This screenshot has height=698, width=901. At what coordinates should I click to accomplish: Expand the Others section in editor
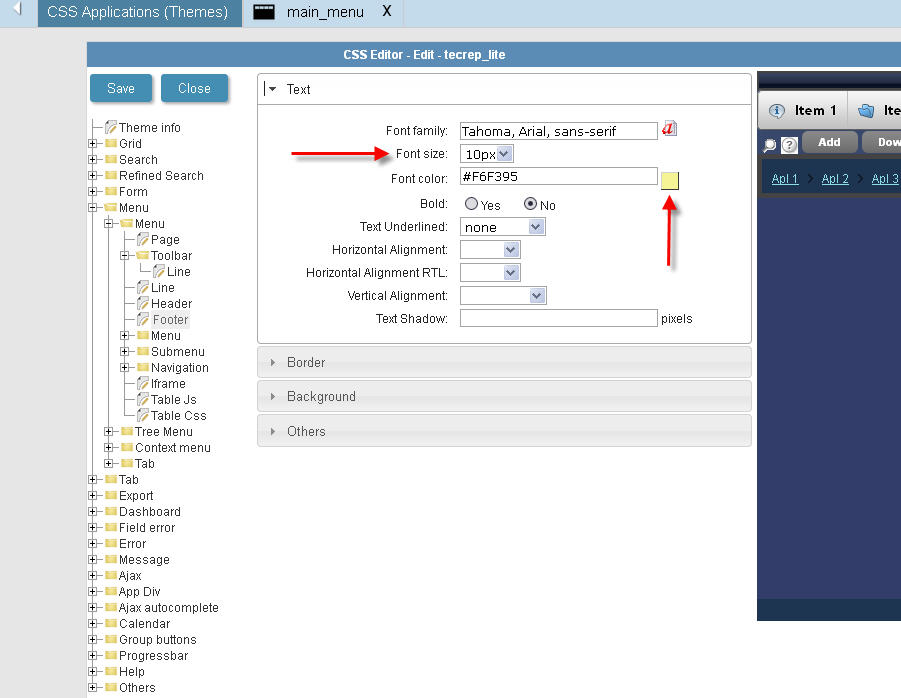point(504,431)
